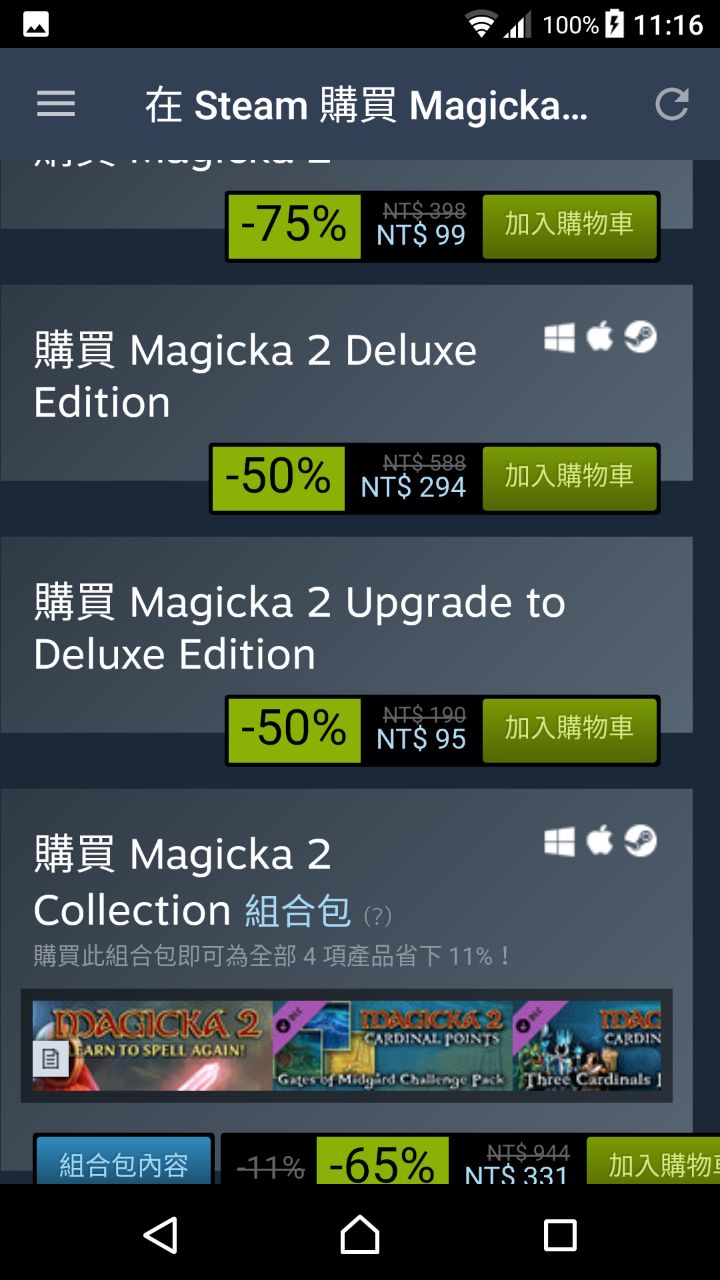The height and width of the screenshot is (1280, 720).
Task: Tap the Android recent apps button
Action: (560, 1235)
